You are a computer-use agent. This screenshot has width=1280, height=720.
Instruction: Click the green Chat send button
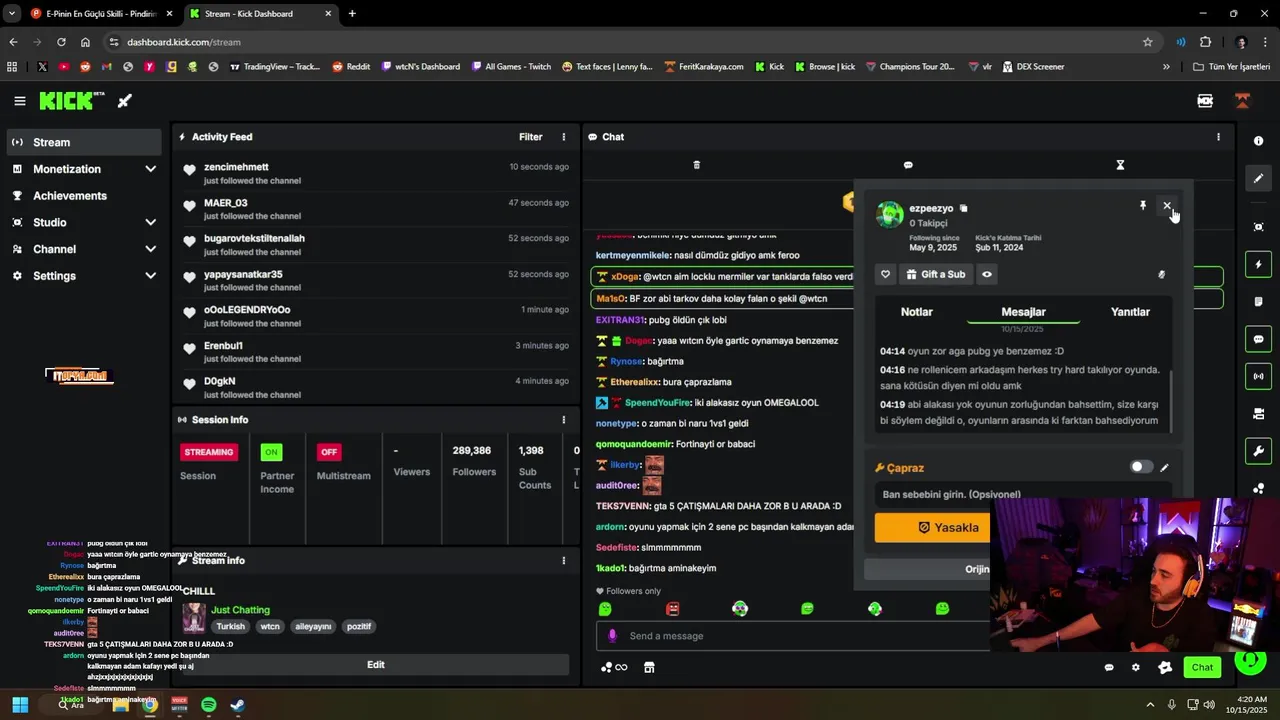(1202, 667)
